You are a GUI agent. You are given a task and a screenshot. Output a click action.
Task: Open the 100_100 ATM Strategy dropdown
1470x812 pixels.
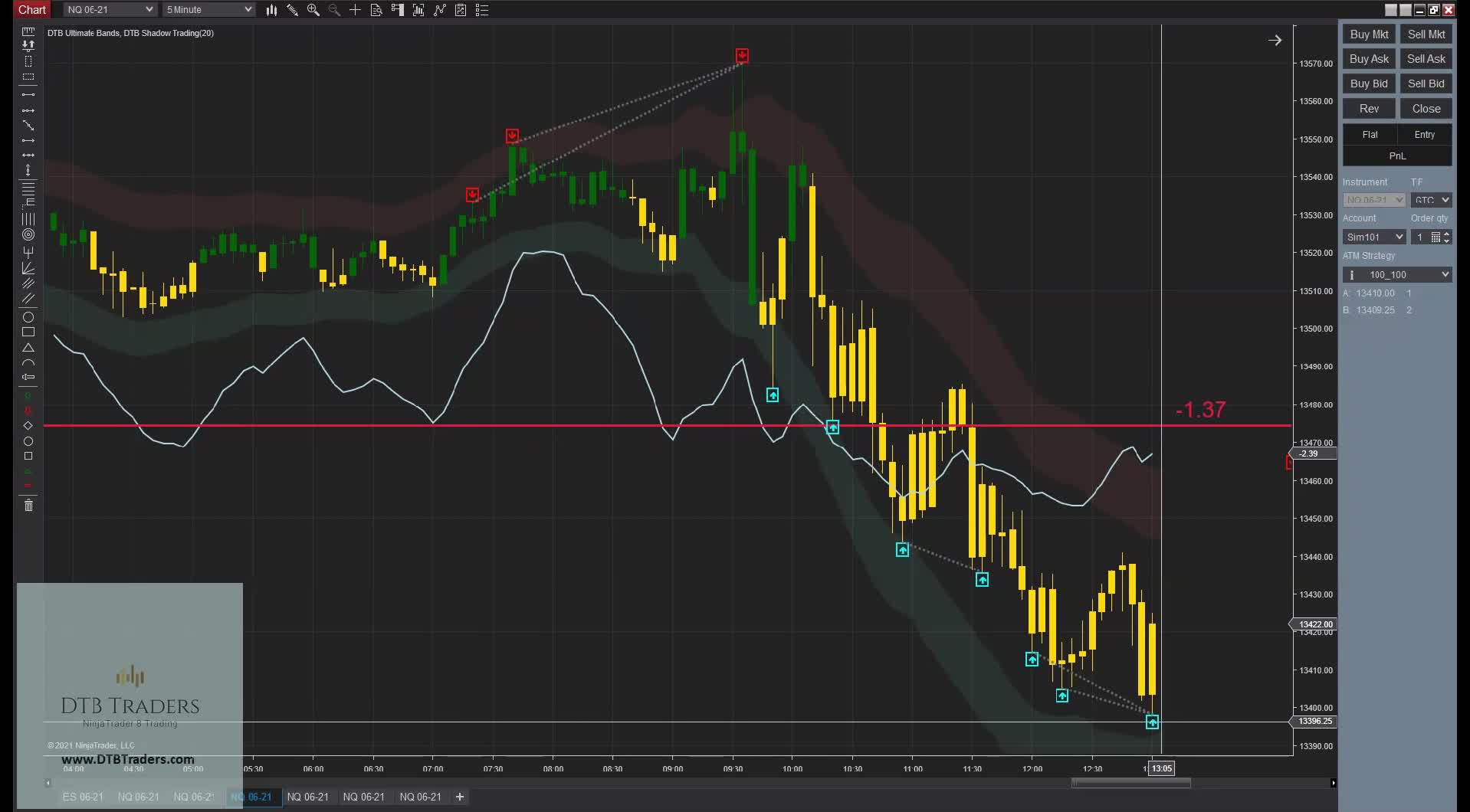pyautogui.click(x=1397, y=273)
